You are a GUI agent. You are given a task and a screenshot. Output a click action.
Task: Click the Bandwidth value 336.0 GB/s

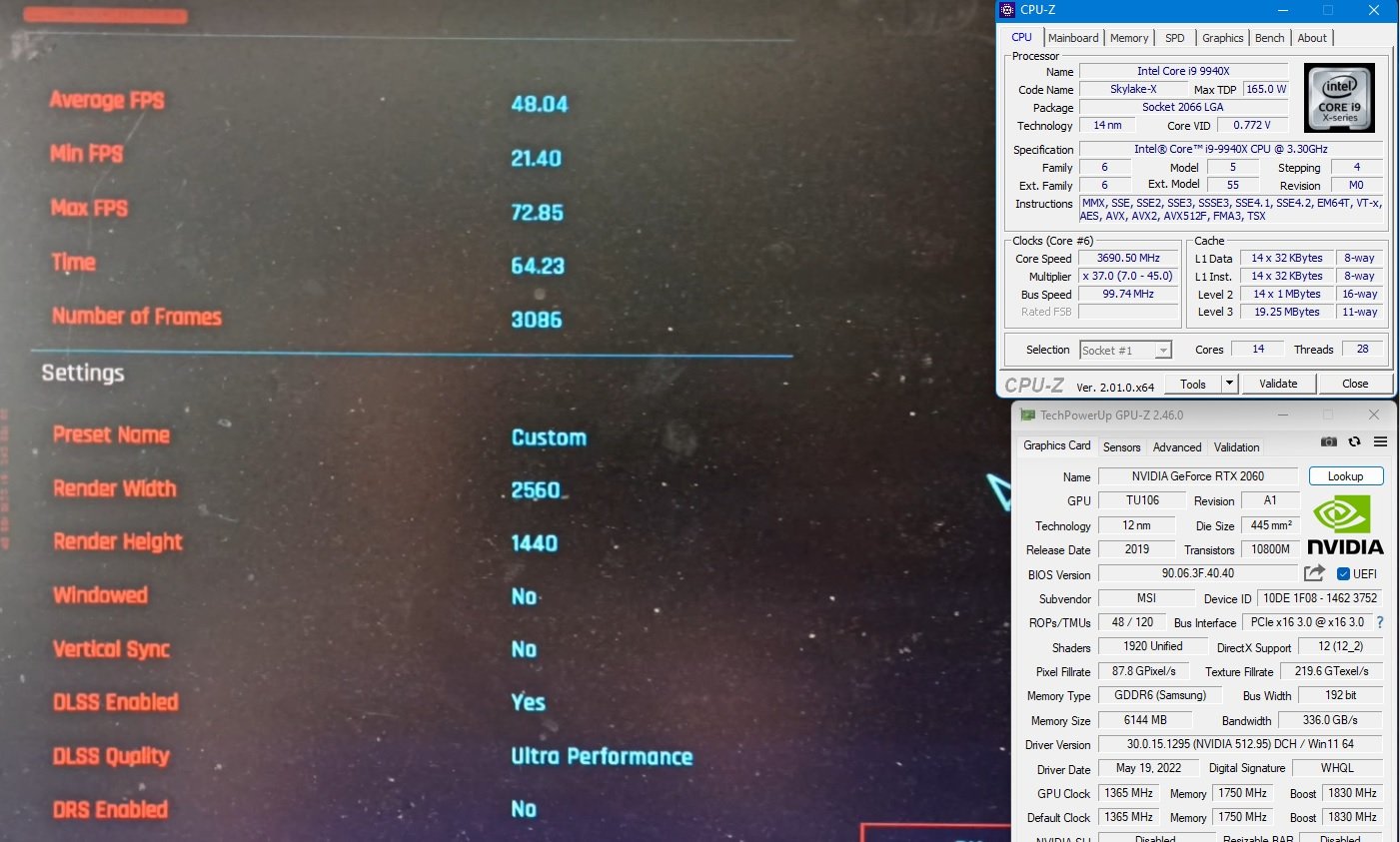coord(1330,719)
